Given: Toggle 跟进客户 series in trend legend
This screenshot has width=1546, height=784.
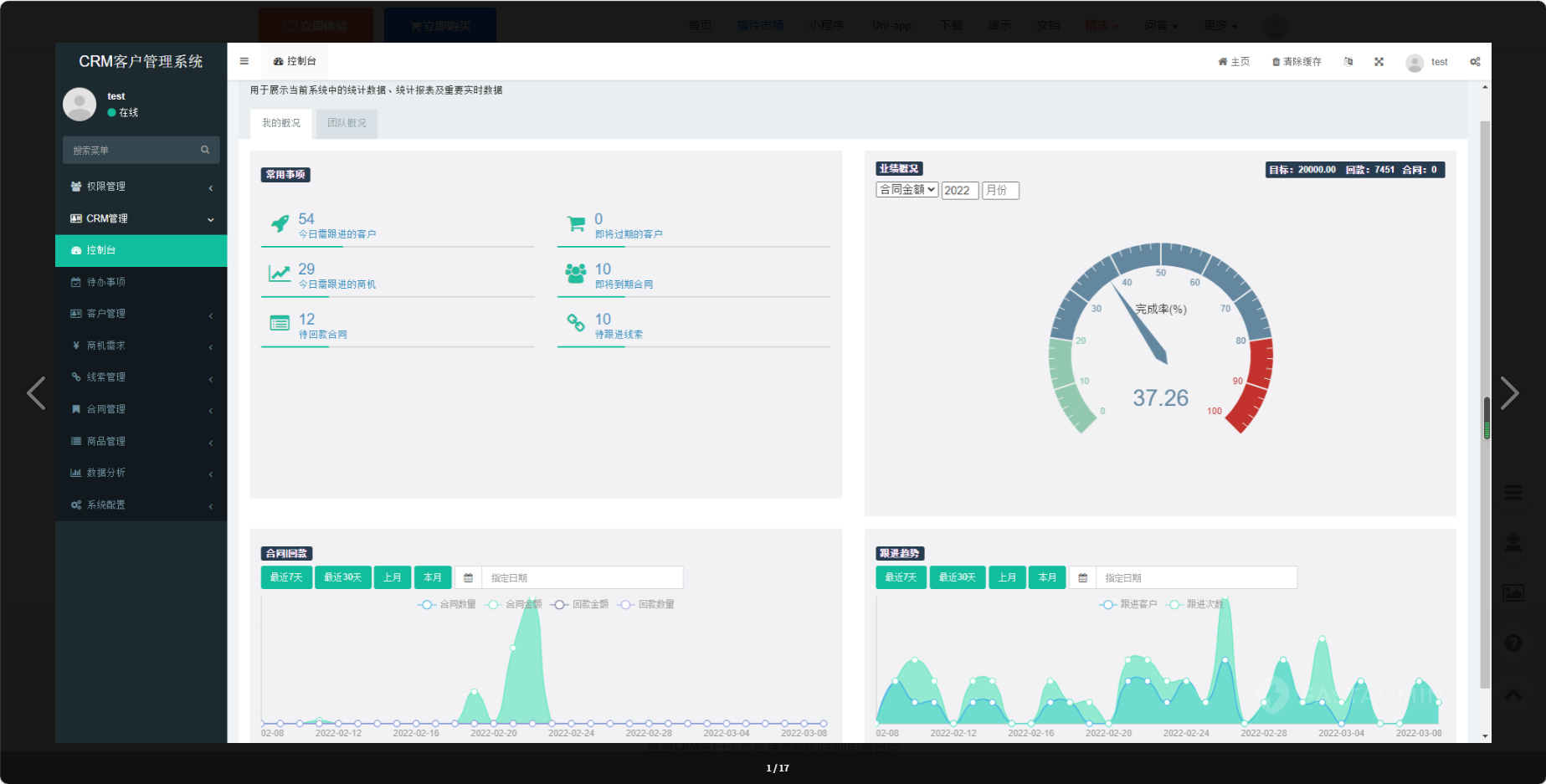Looking at the screenshot, I should (x=1128, y=604).
